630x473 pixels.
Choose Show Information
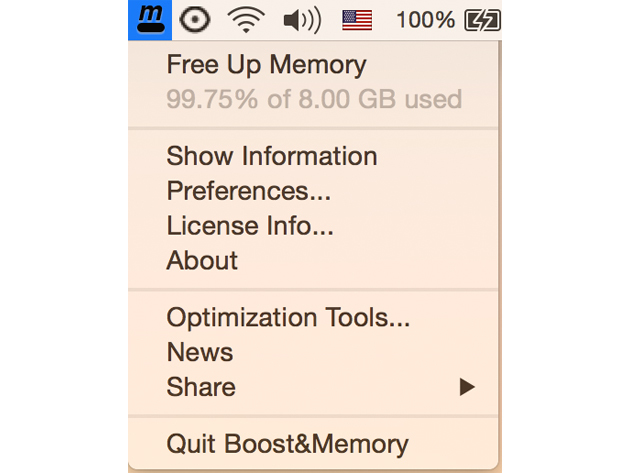click(313, 156)
